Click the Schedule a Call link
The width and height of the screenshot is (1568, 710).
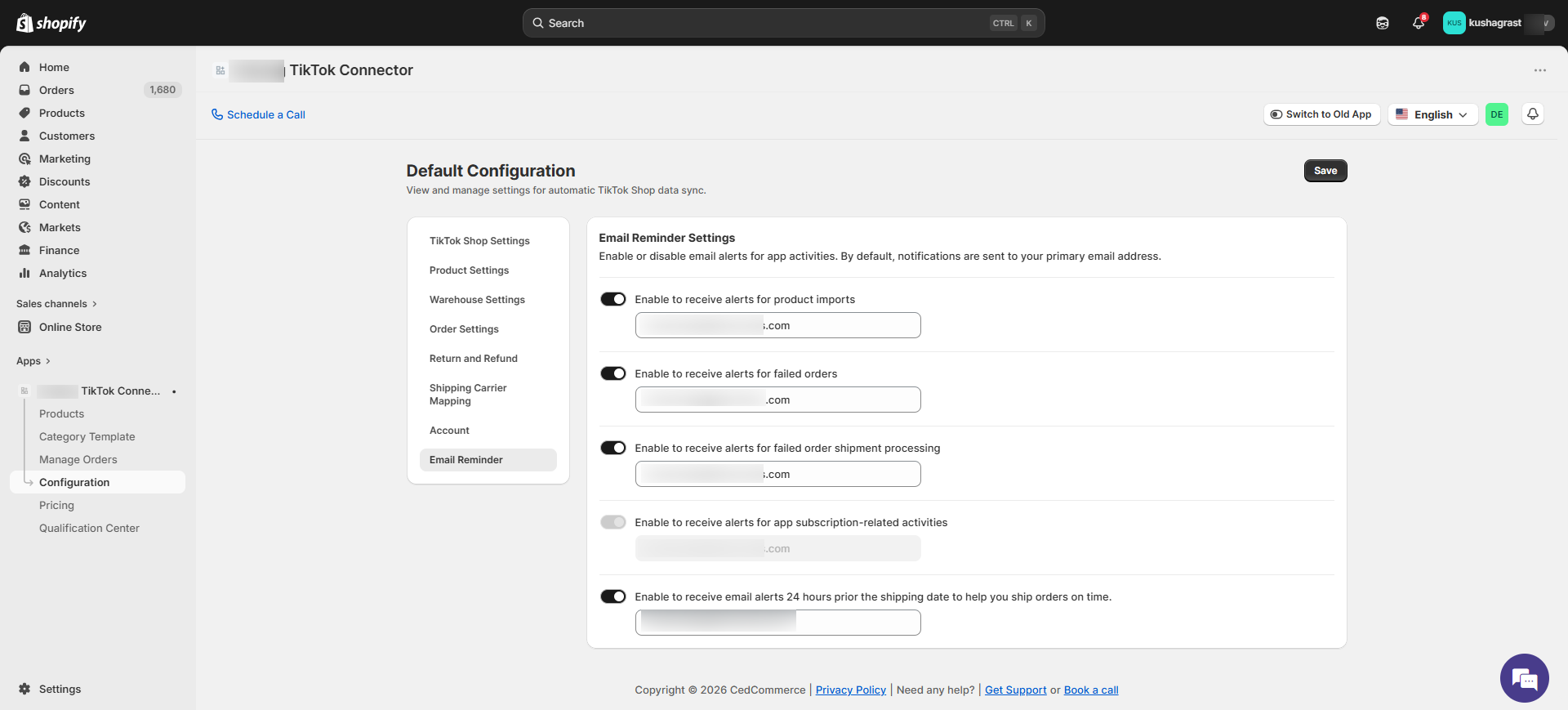pos(258,114)
